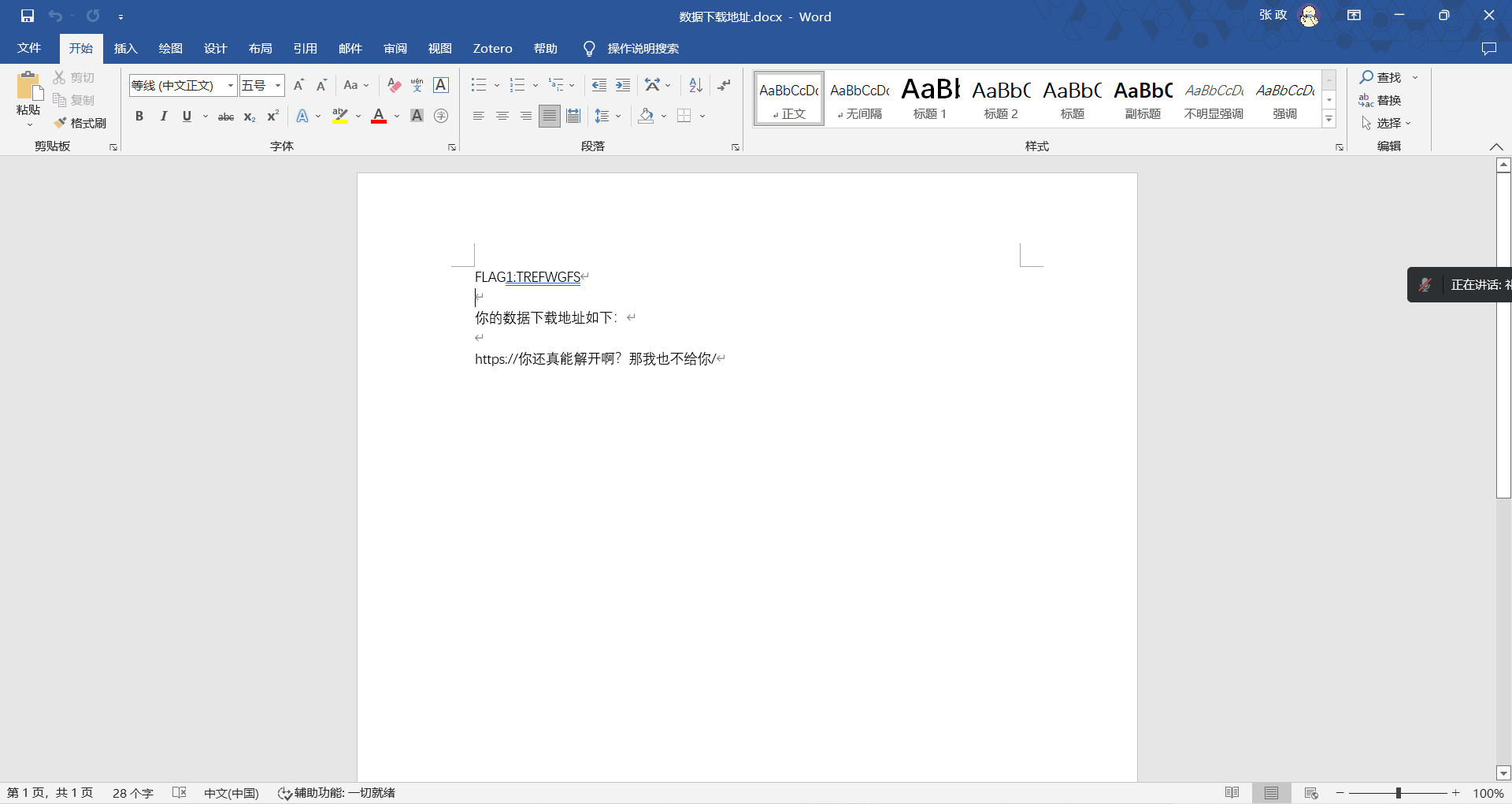Viewport: 1512px width, 804px height.
Task: Center-align the text
Action: click(x=502, y=116)
